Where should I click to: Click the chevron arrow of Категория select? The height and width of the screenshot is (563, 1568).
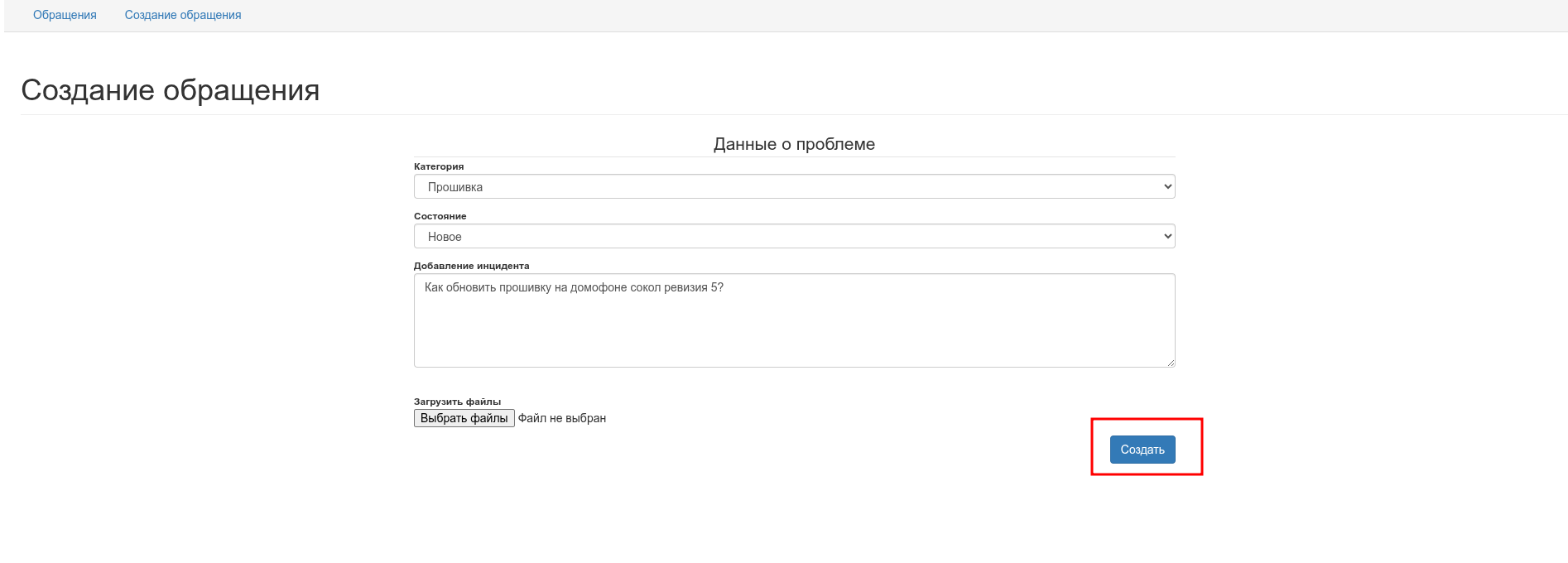tap(1167, 187)
